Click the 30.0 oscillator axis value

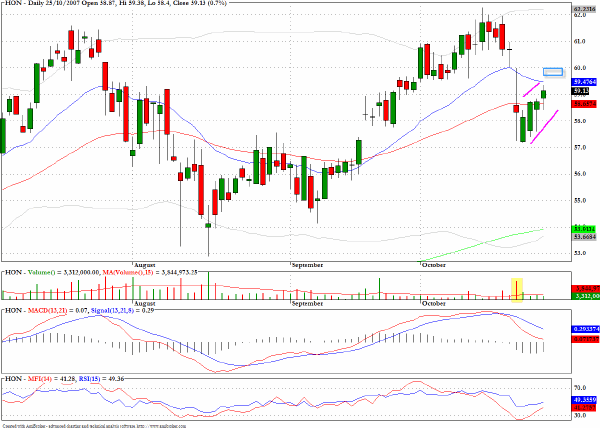click(580, 415)
